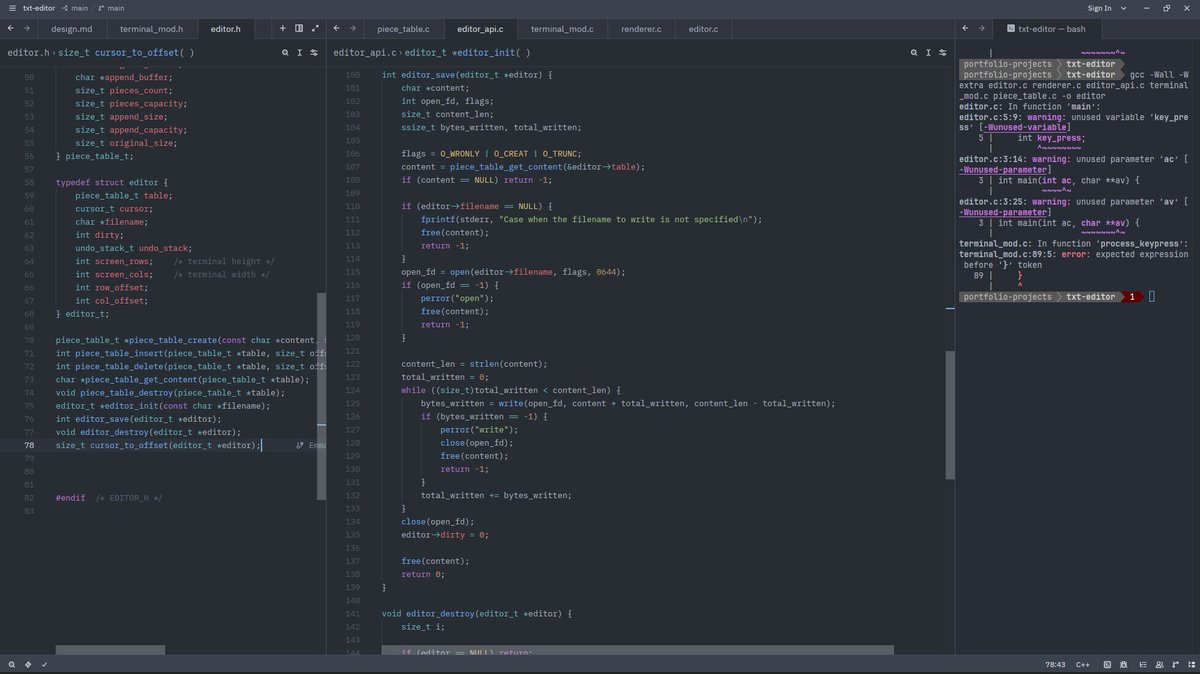The width and height of the screenshot is (1200, 674).
Task: Select the editor.h tab
Action: (225, 29)
